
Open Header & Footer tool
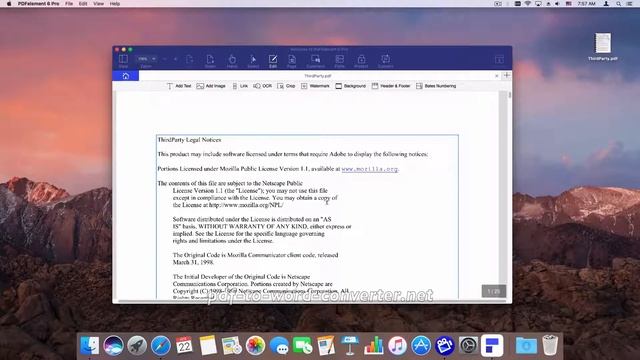pos(391,86)
